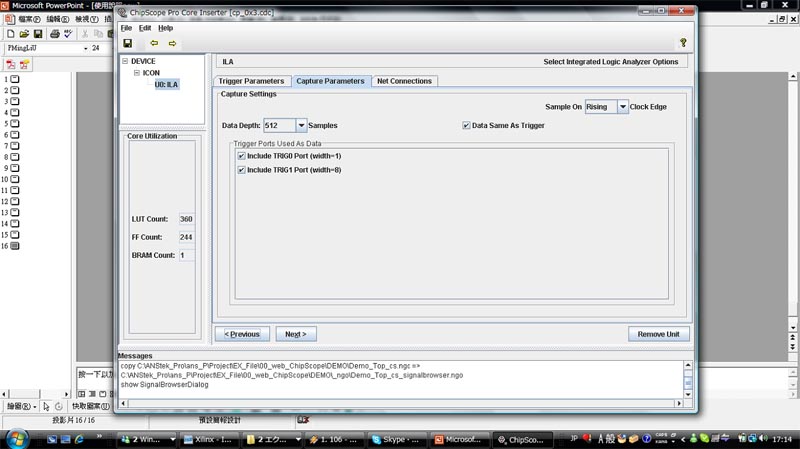
Task: Toggle Include TRIG0 Port checkbox
Action: point(241,156)
